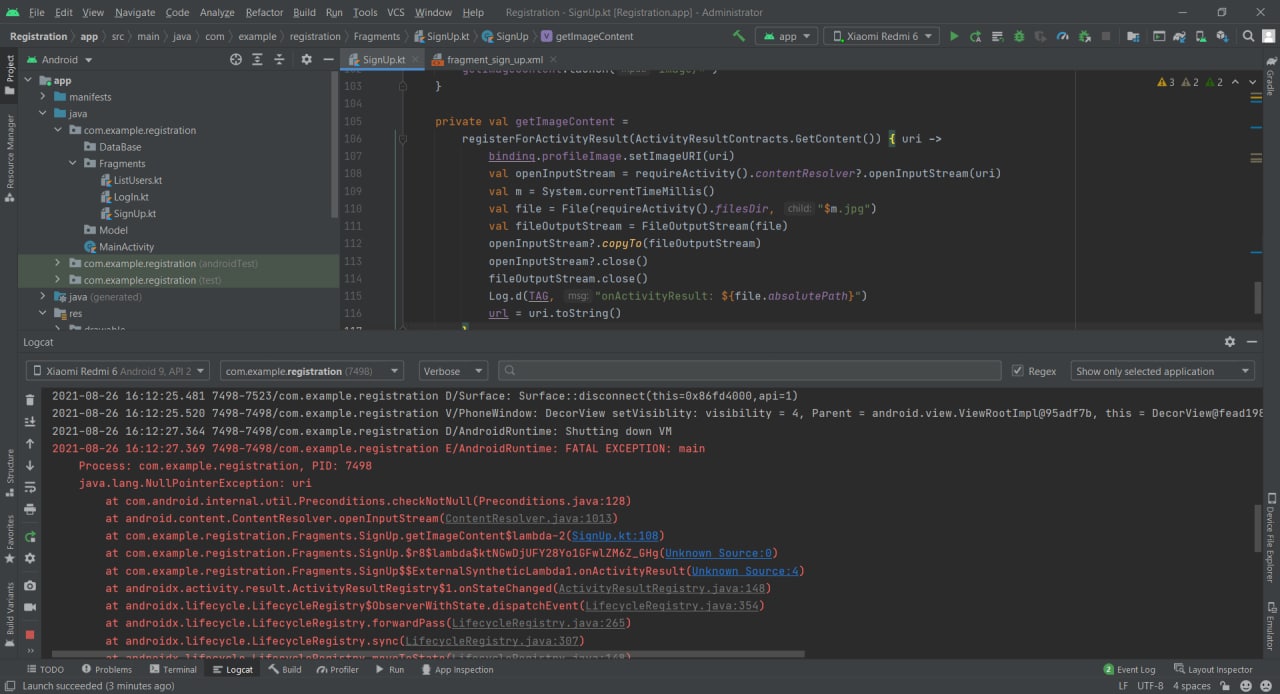1280x694 pixels.
Task: Run the app with green play icon
Action: click(x=953, y=36)
